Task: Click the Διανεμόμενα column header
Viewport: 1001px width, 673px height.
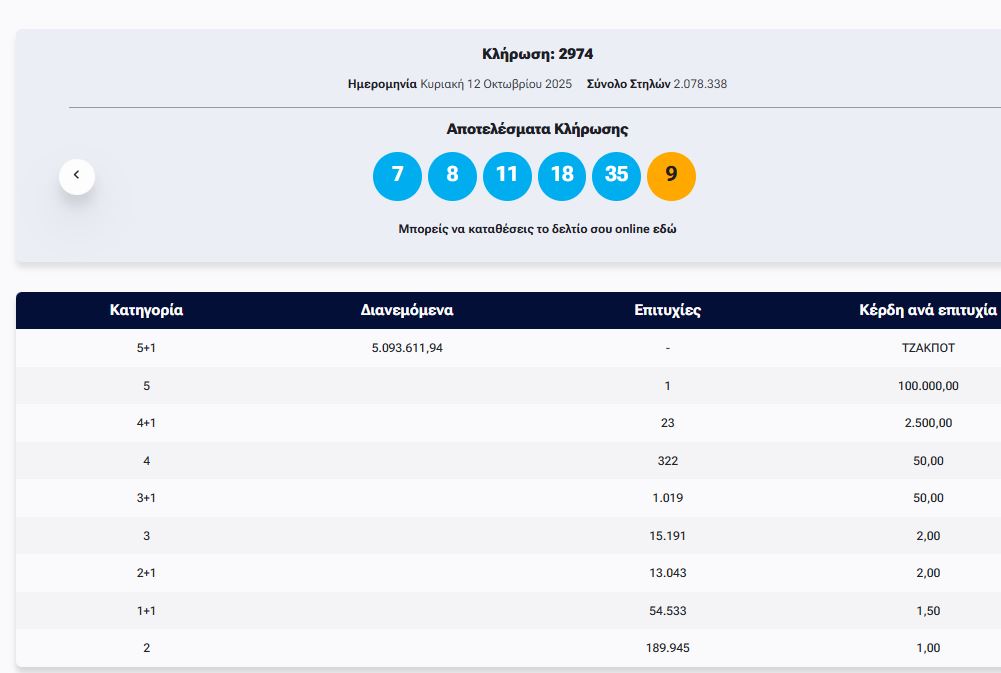Action: point(407,310)
